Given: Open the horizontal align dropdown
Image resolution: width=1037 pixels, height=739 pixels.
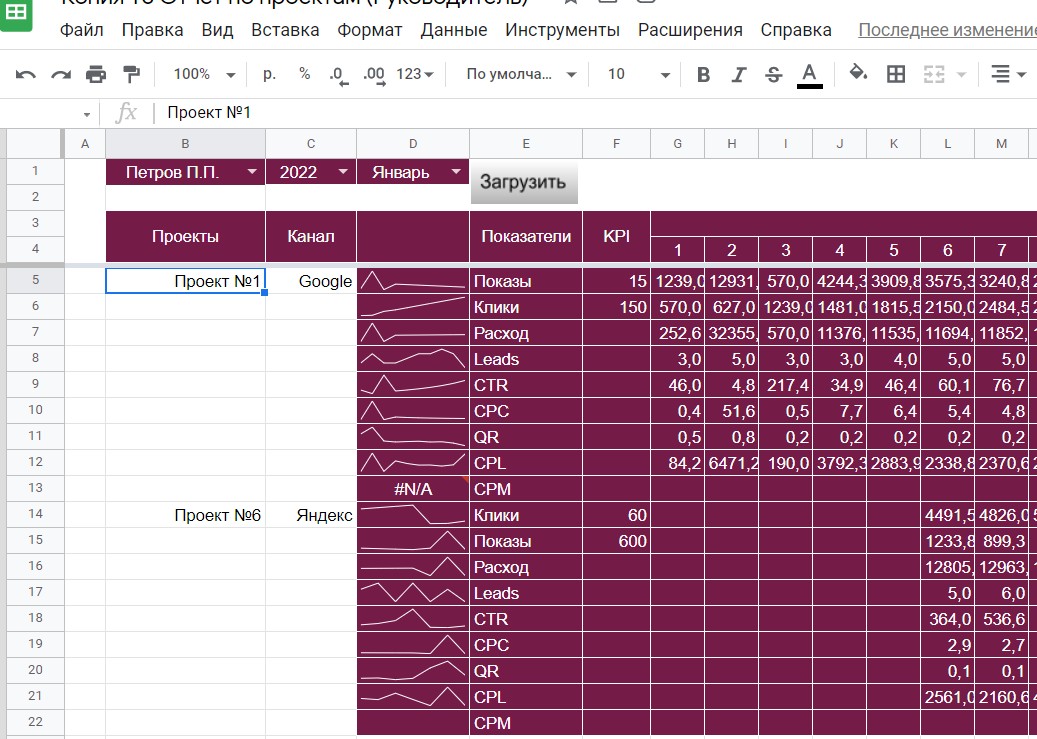Looking at the screenshot, I should [x=1009, y=74].
